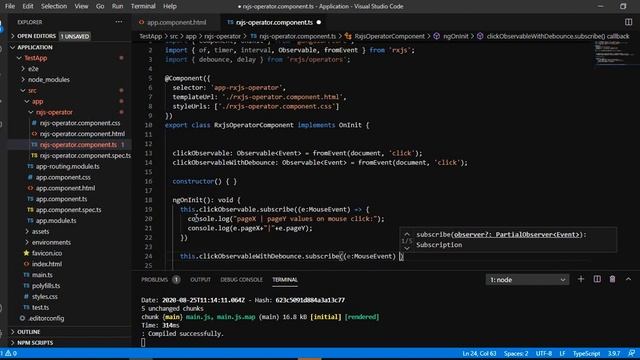Open the Run menu
The width and height of the screenshot is (640, 360).
pyautogui.click(x=118, y=6)
